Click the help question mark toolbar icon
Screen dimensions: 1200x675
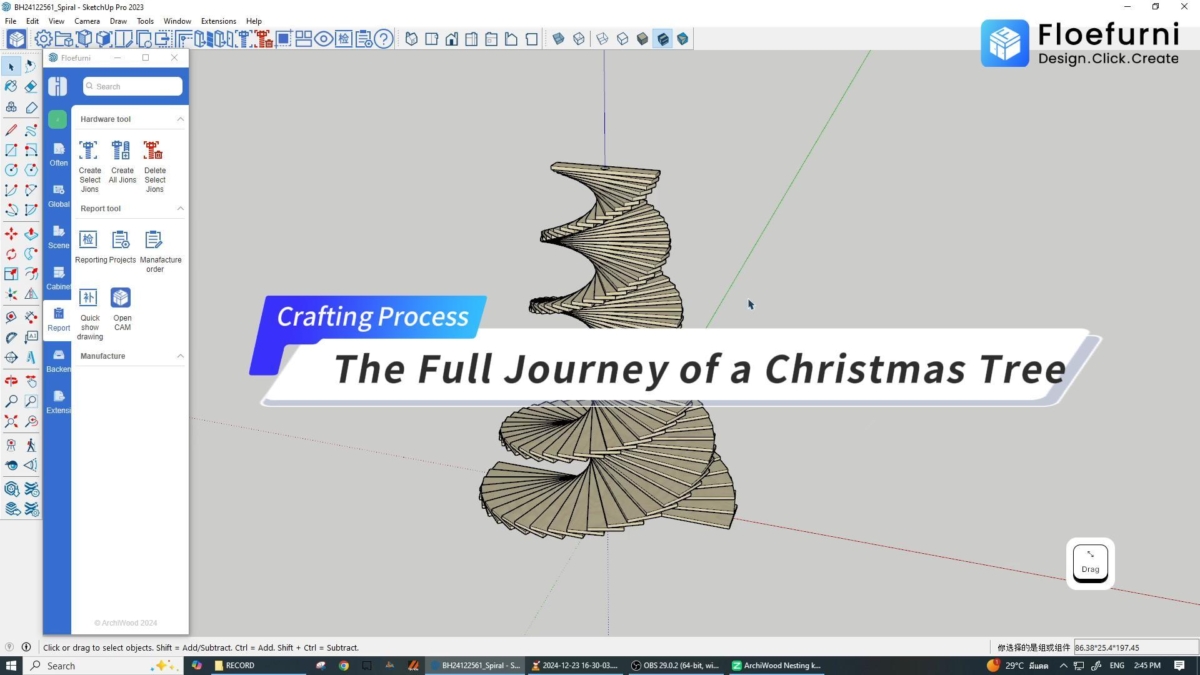[383, 39]
